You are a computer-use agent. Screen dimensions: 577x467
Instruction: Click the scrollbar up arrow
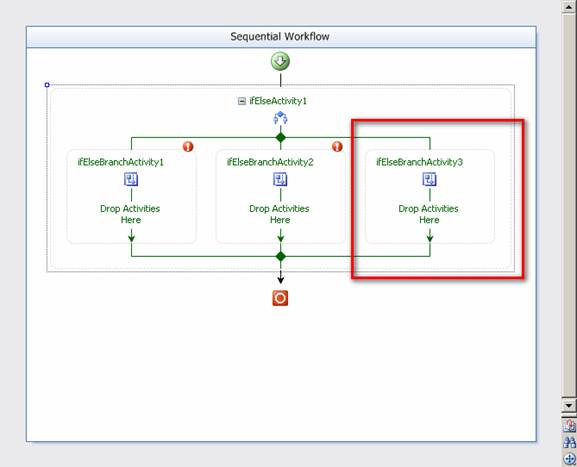[569, 7]
